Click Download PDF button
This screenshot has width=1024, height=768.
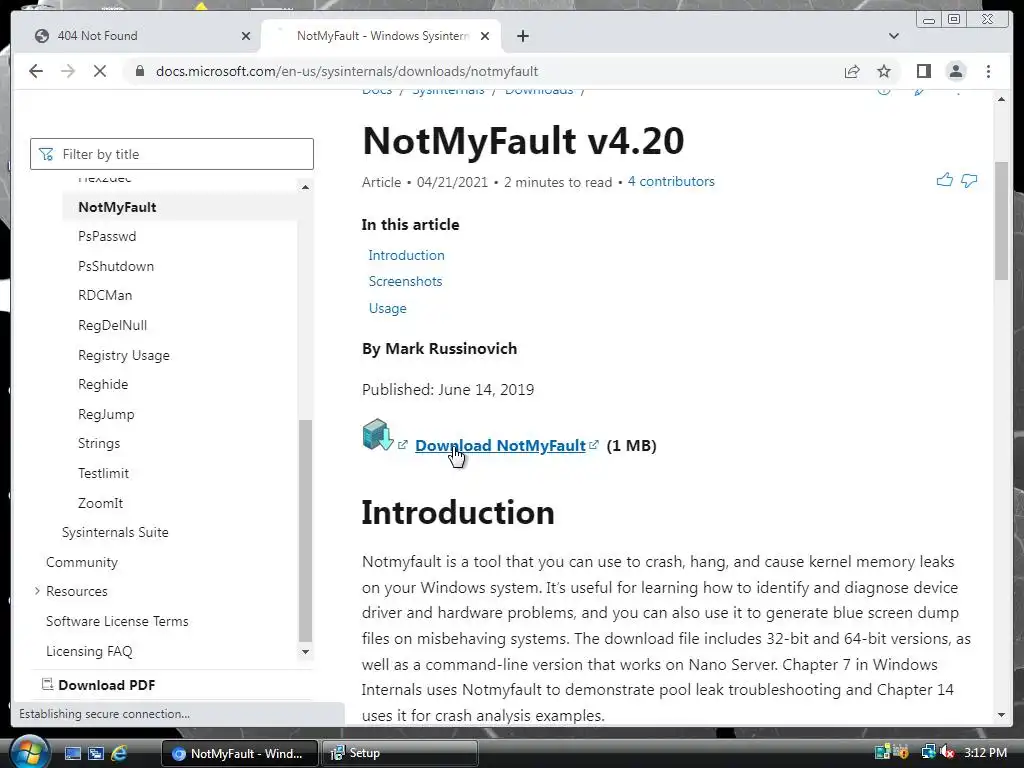[x=99, y=685]
